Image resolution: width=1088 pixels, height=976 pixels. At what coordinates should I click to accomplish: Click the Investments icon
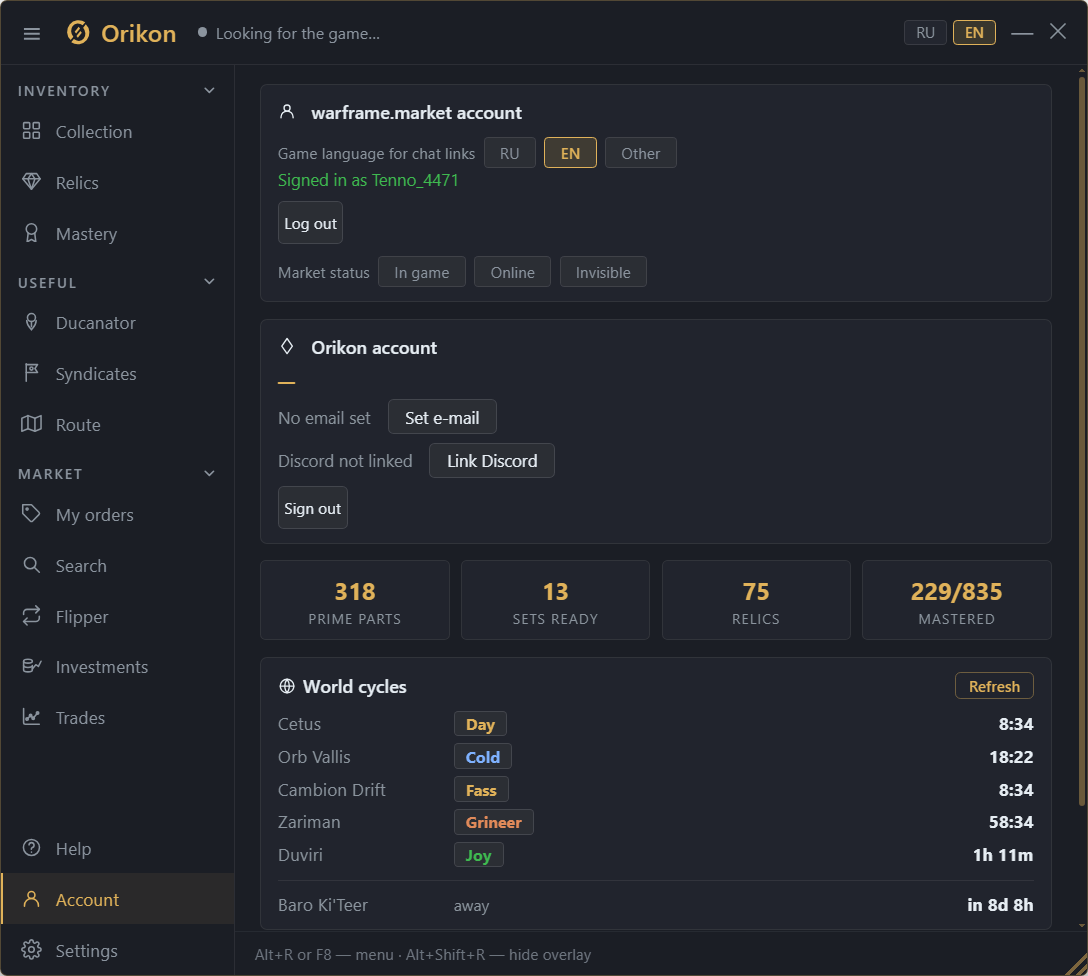[31, 666]
